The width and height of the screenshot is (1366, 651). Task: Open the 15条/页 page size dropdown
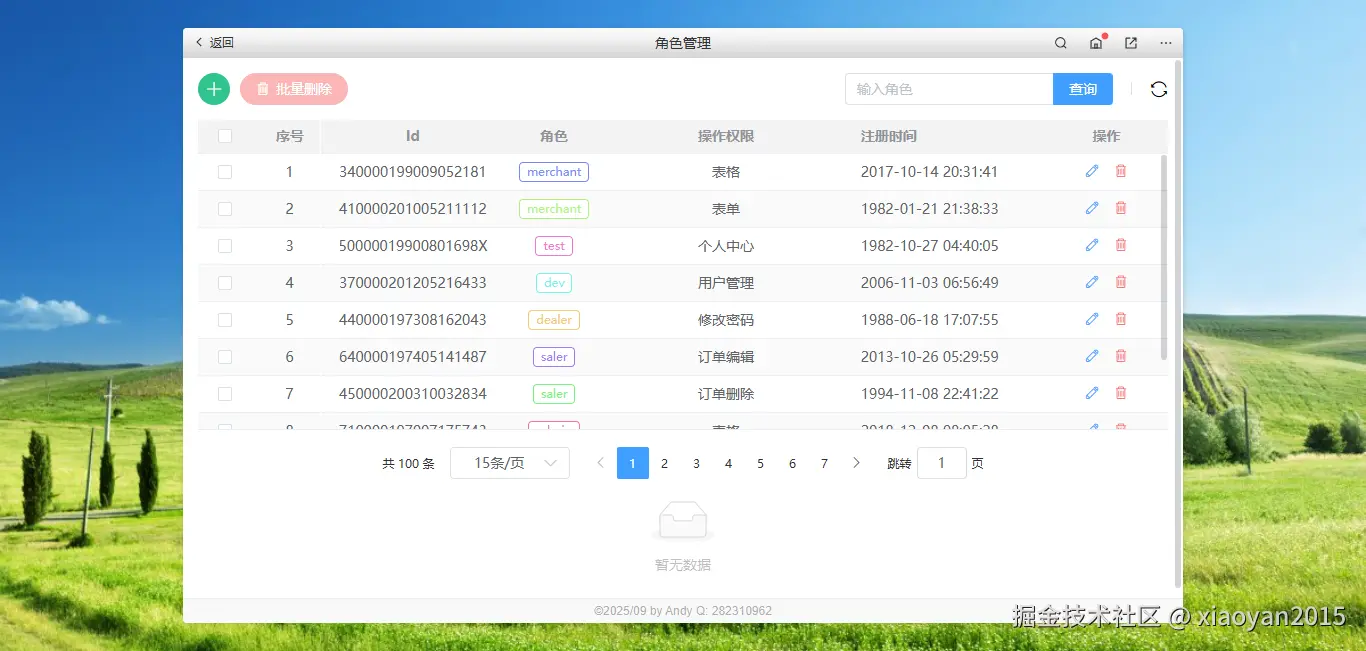510,463
